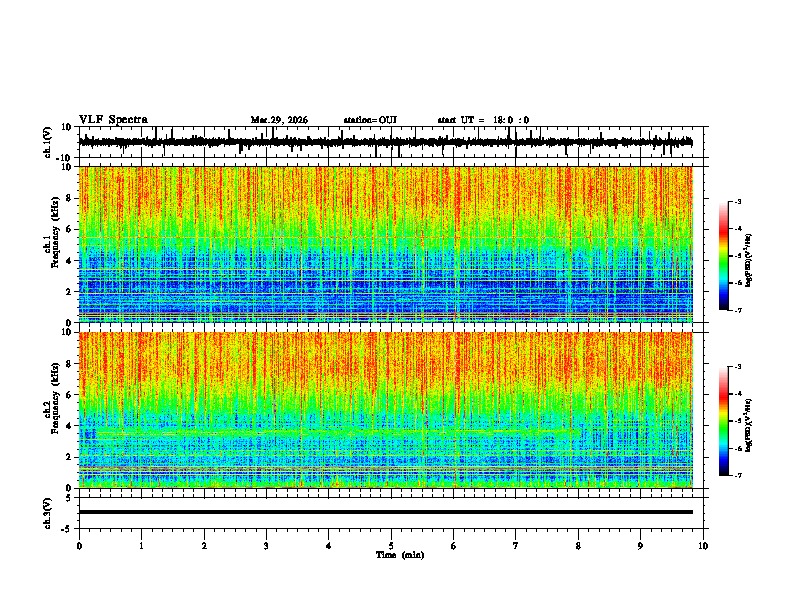Click the '-10' tick on ch.1(V) axis
Viewport: 792px width, 612px height.
coord(65,158)
